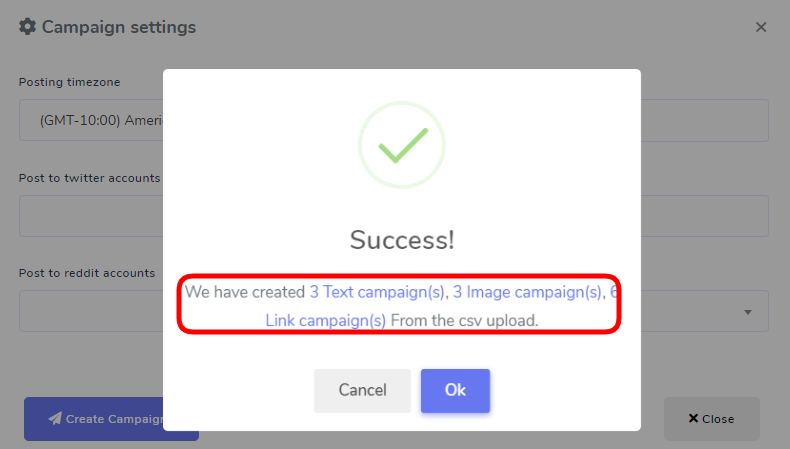This screenshot has width=790, height=449.
Task: Click the X icon inside the Close button
Action: click(693, 418)
